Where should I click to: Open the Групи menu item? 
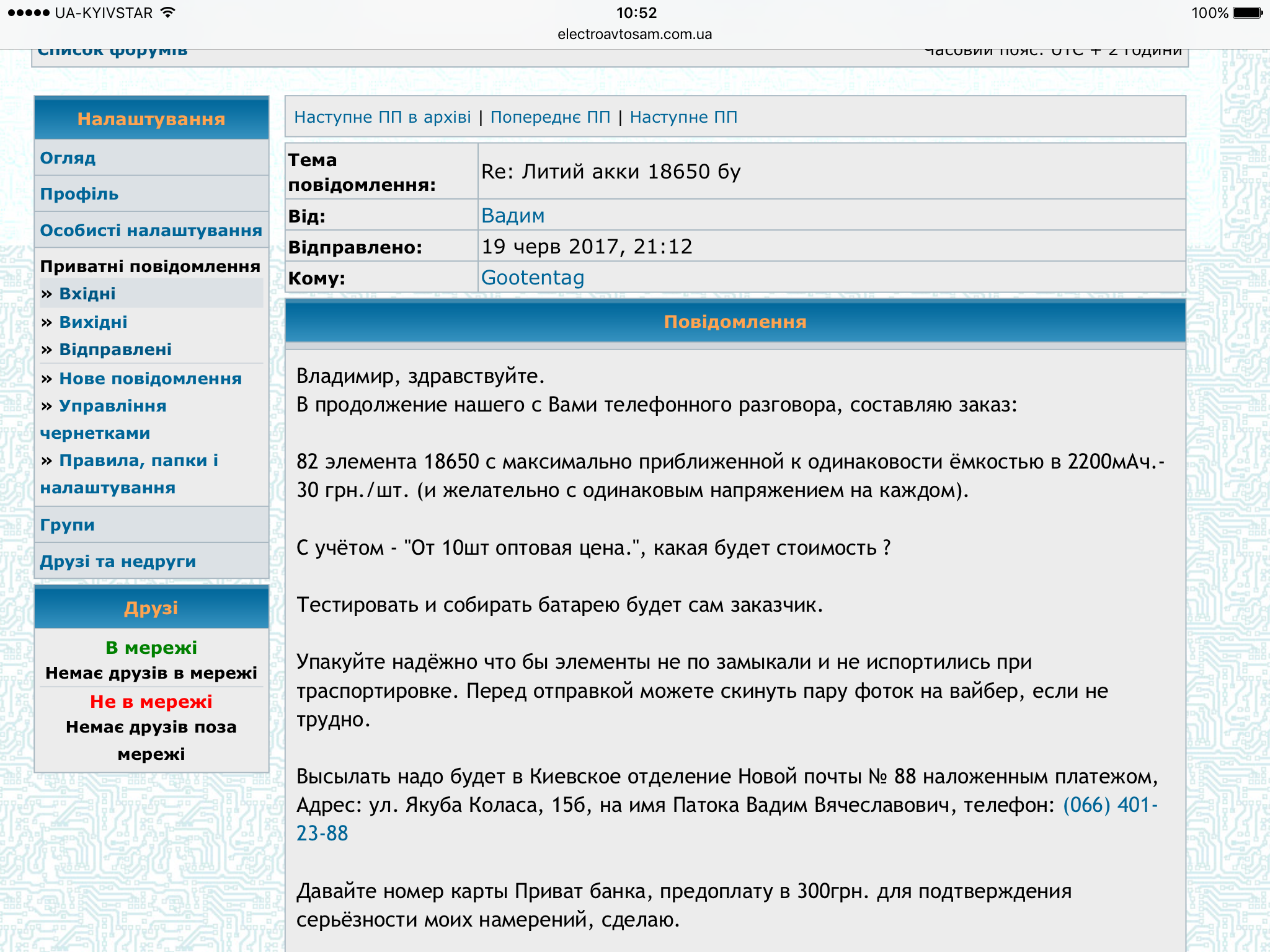pos(68,525)
